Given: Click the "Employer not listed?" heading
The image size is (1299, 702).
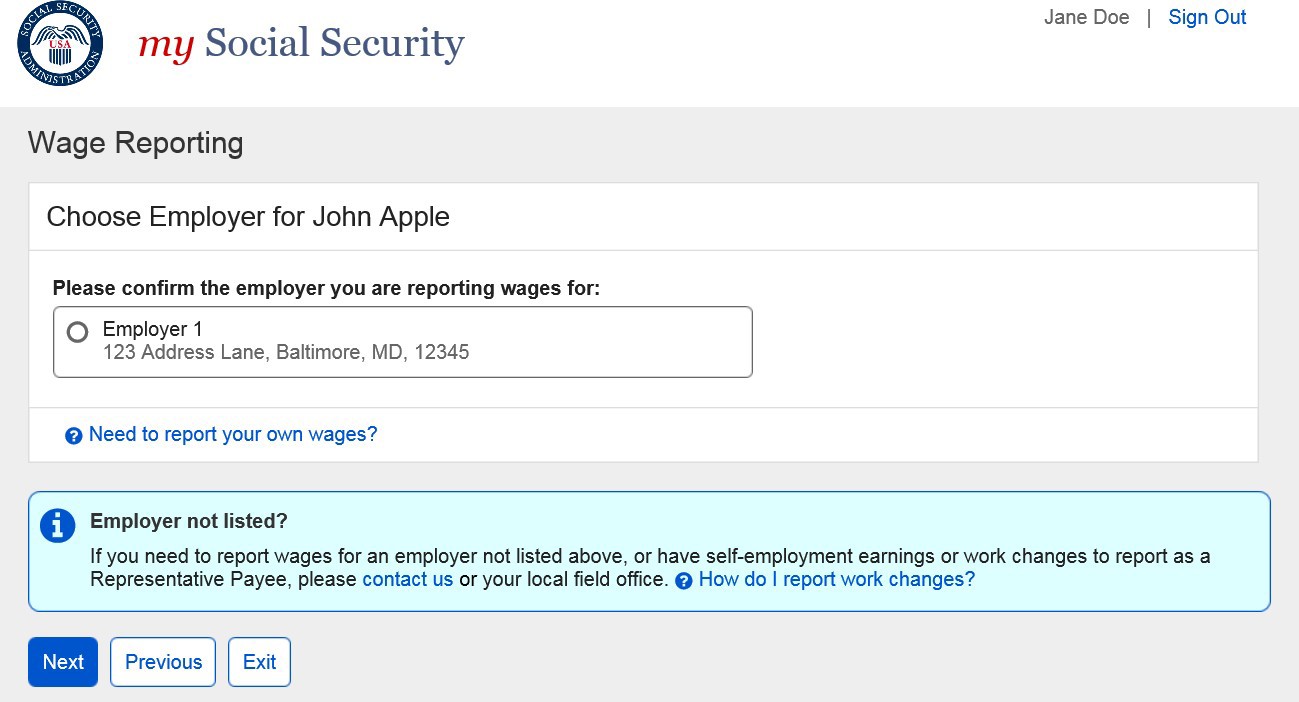Looking at the screenshot, I should 188,521.
